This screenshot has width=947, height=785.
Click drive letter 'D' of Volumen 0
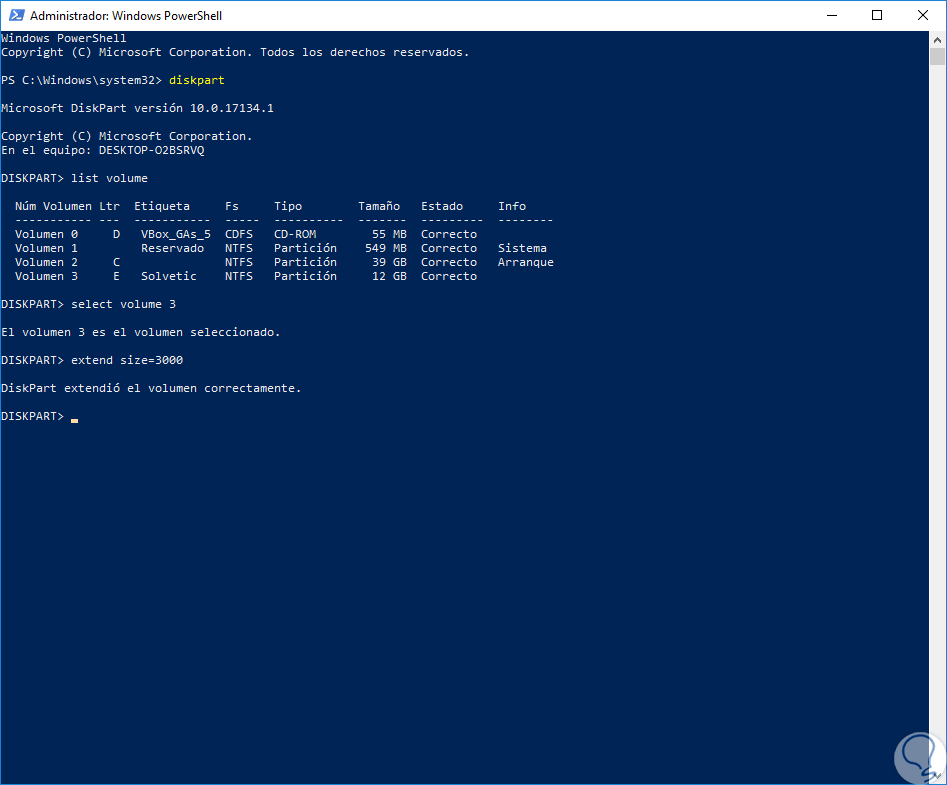117,234
